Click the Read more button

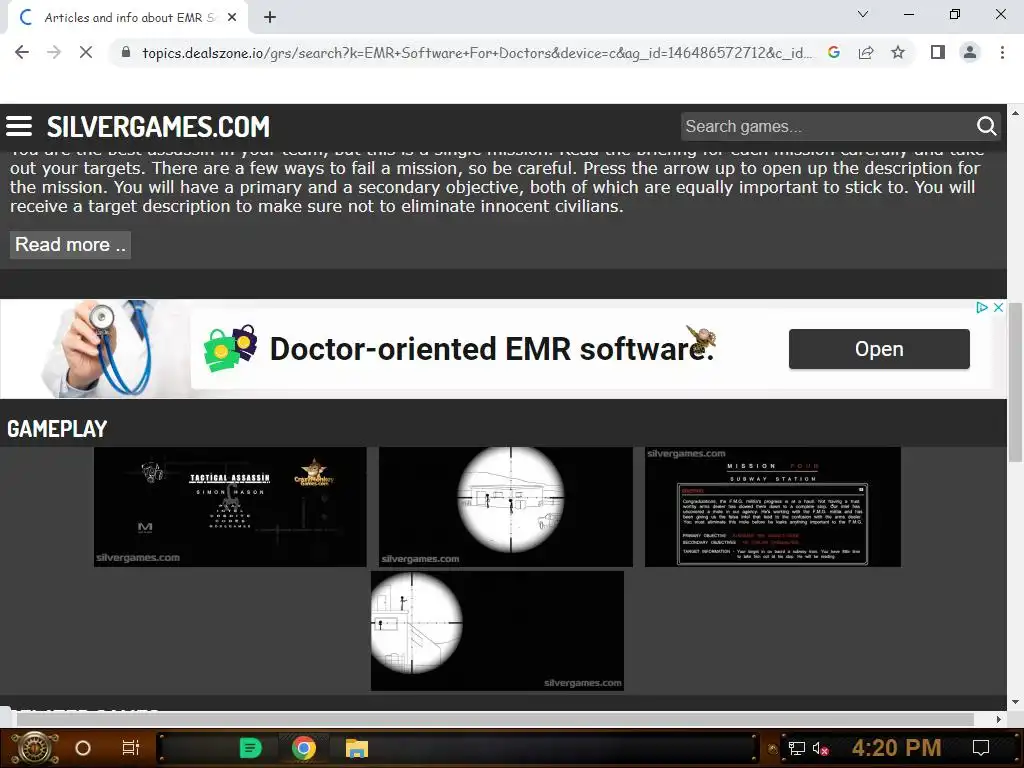[70, 245]
